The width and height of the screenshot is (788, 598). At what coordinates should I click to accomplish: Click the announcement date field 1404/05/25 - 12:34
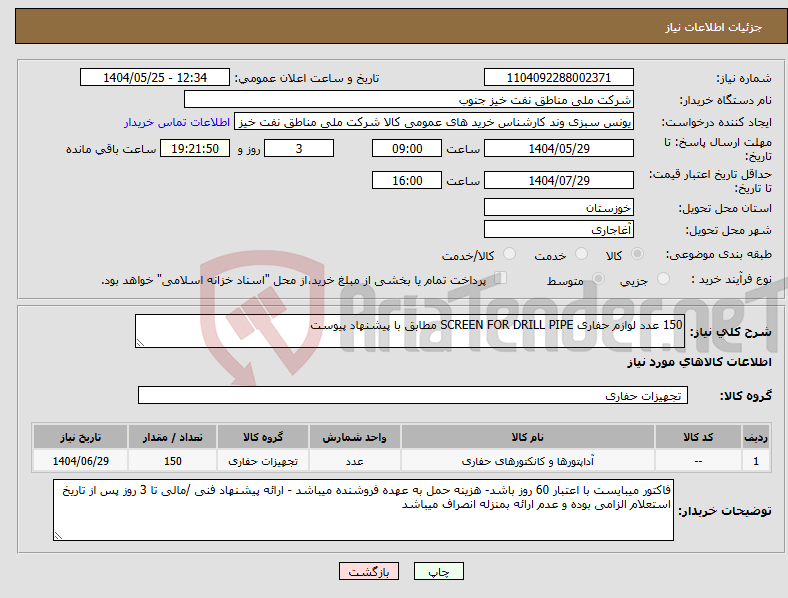155,77
